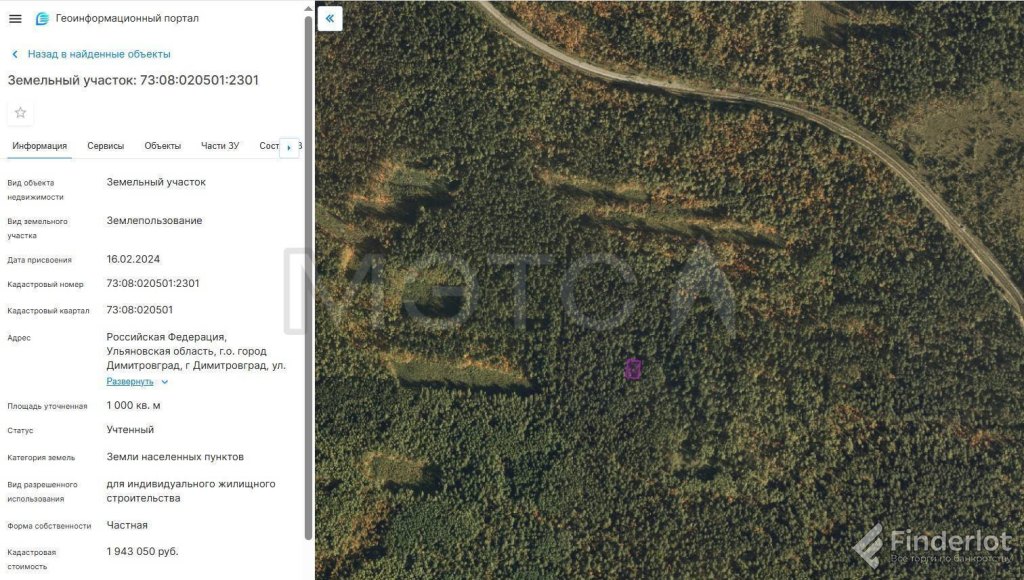Open the Информация tab

39,146
